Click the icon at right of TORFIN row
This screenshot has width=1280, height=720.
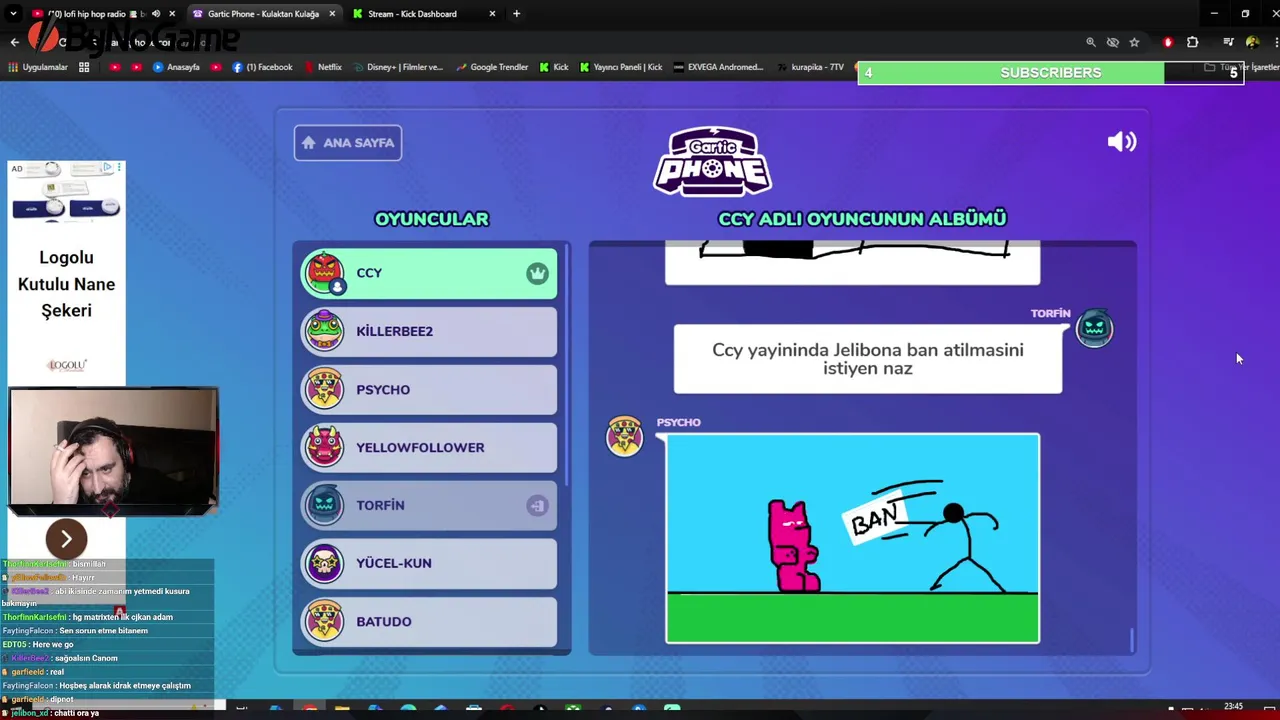[x=537, y=505]
